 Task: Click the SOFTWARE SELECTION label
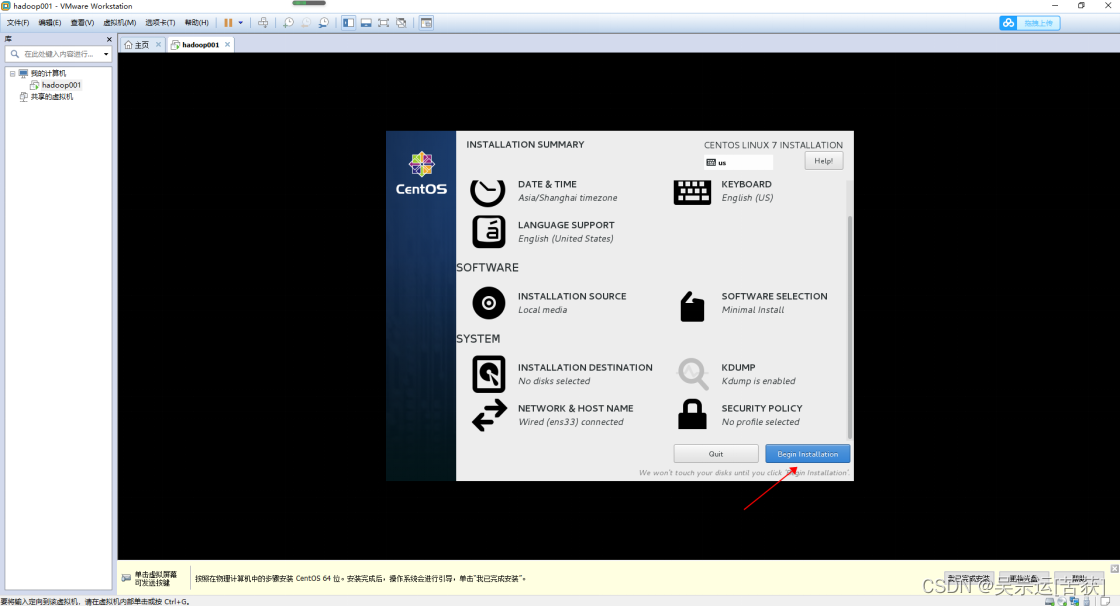point(774,296)
